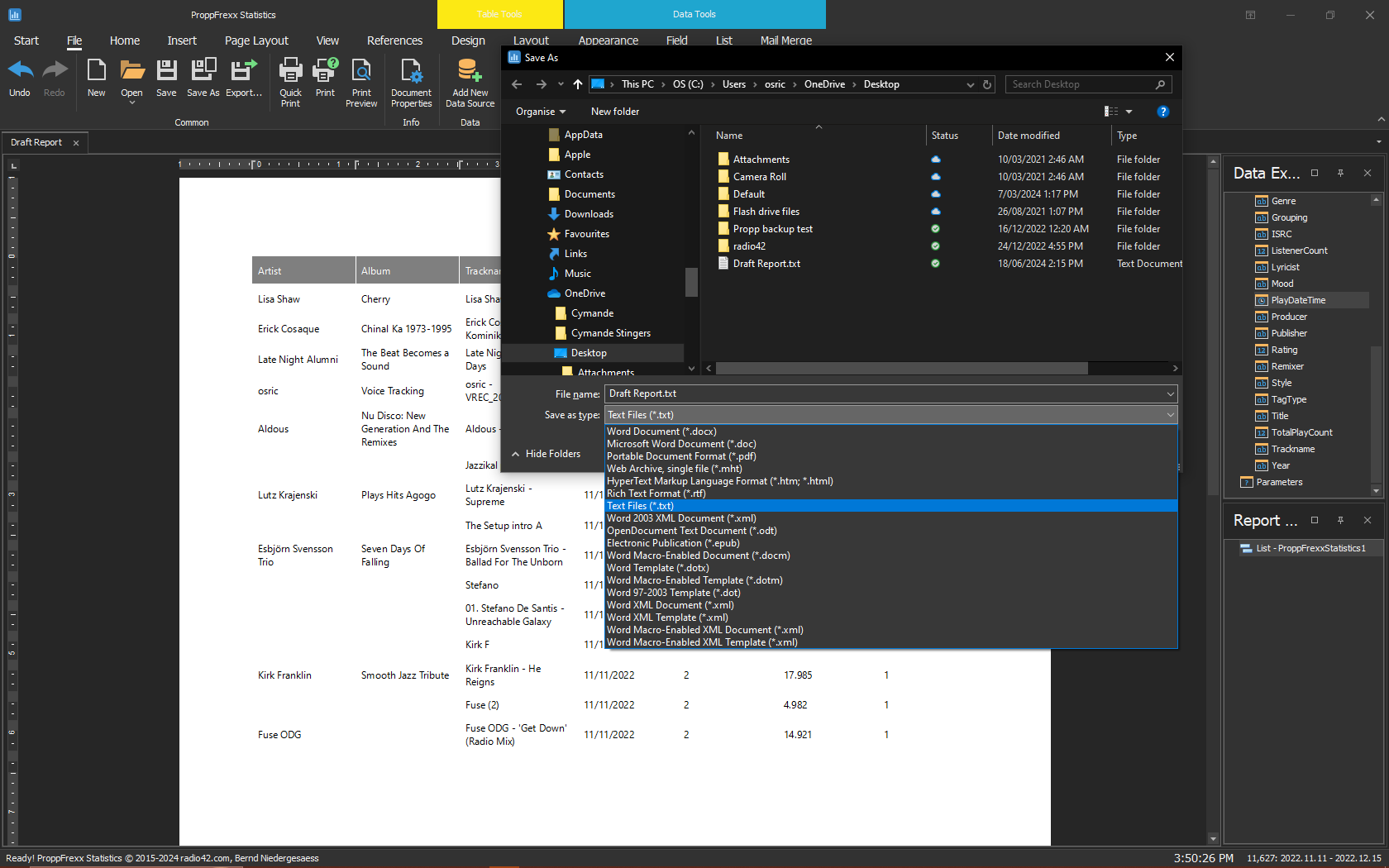
Task: Click the New folder button
Action: [x=614, y=112]
